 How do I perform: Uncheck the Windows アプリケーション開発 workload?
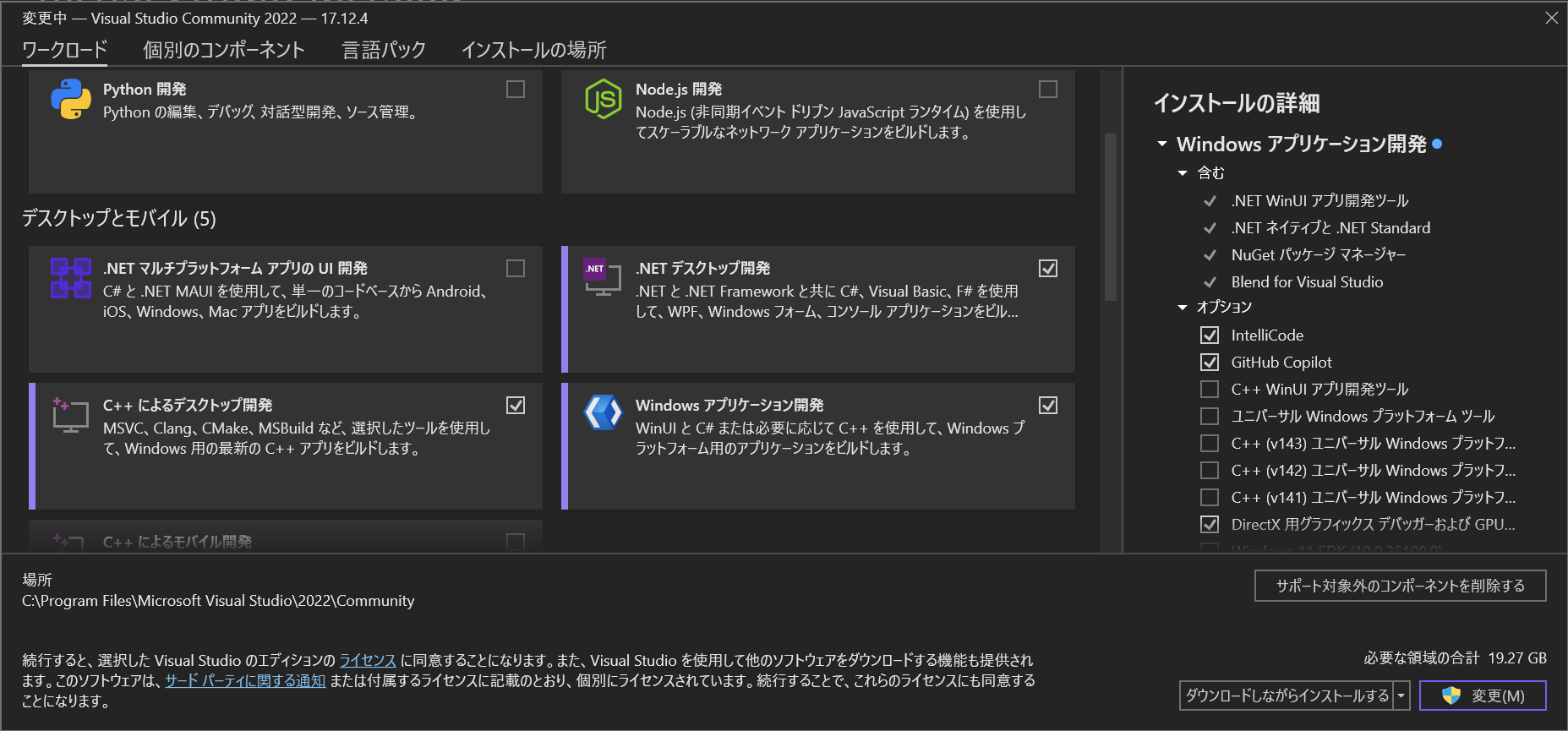coord(1048,406)
